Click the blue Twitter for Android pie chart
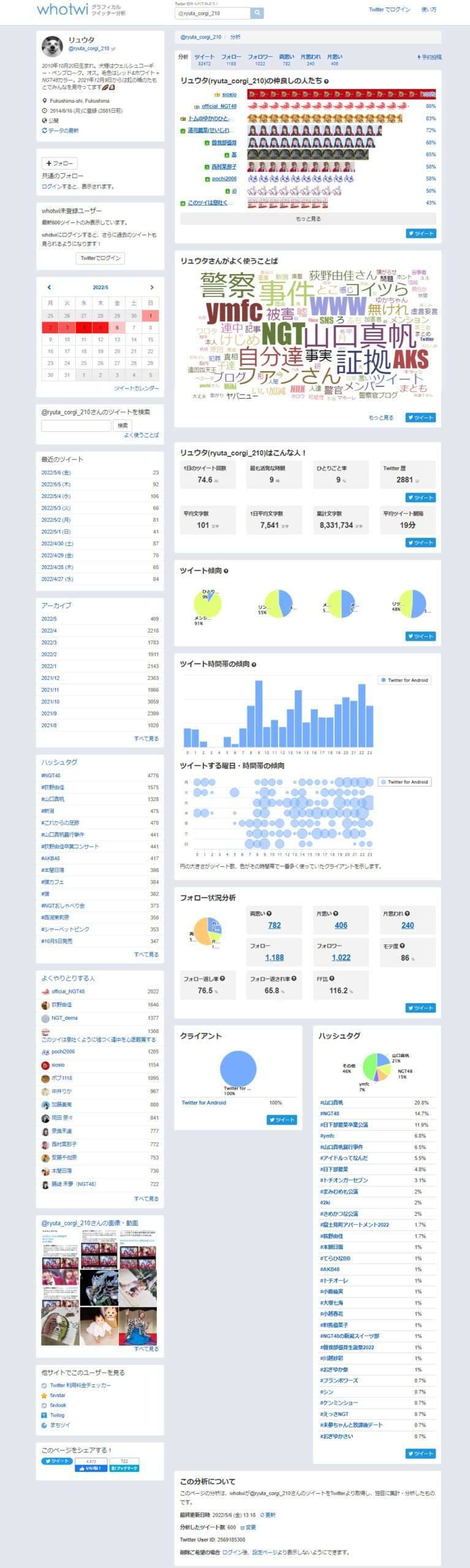The image size is (470, 1568). 238,1068
